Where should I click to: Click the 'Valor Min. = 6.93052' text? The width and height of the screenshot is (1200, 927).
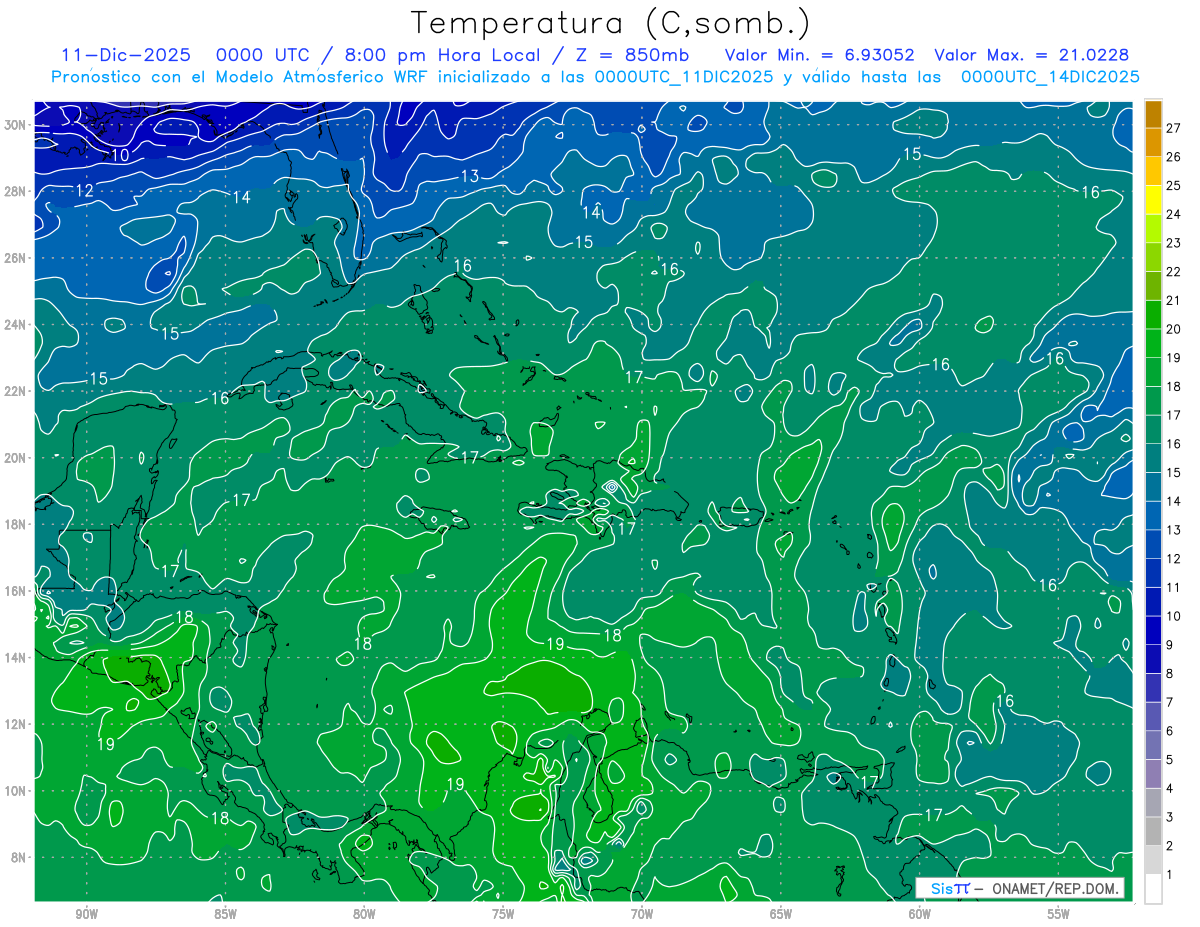tap(819, 55)
